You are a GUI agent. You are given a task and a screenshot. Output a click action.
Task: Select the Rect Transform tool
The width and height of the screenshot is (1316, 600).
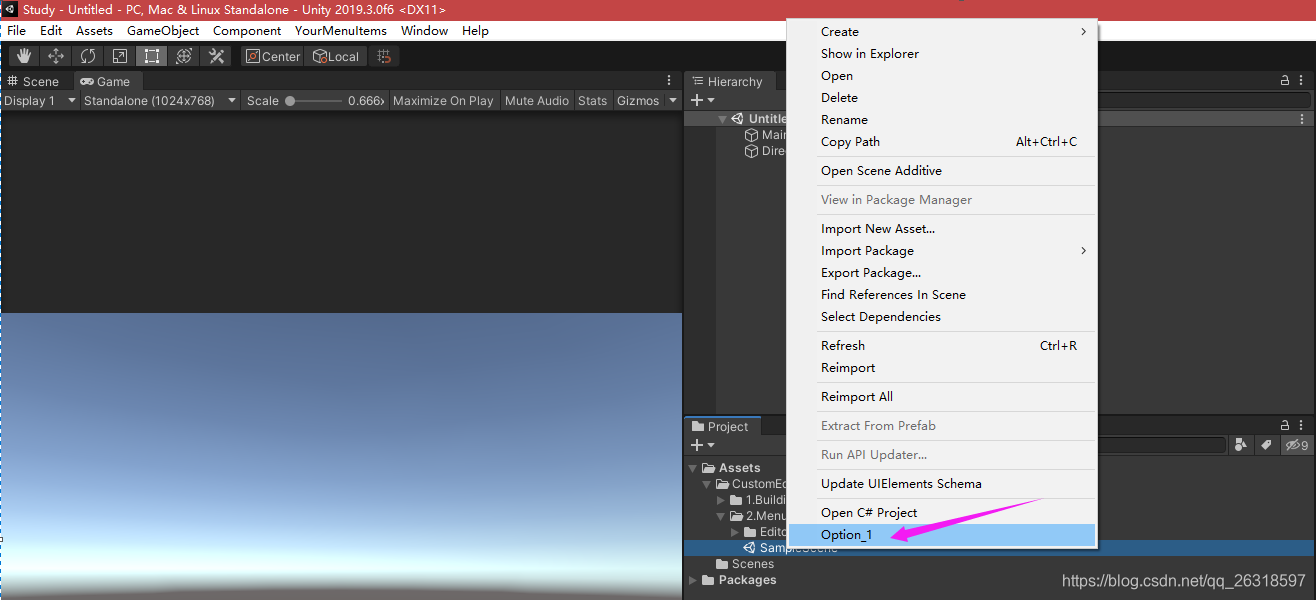[151, 56]
